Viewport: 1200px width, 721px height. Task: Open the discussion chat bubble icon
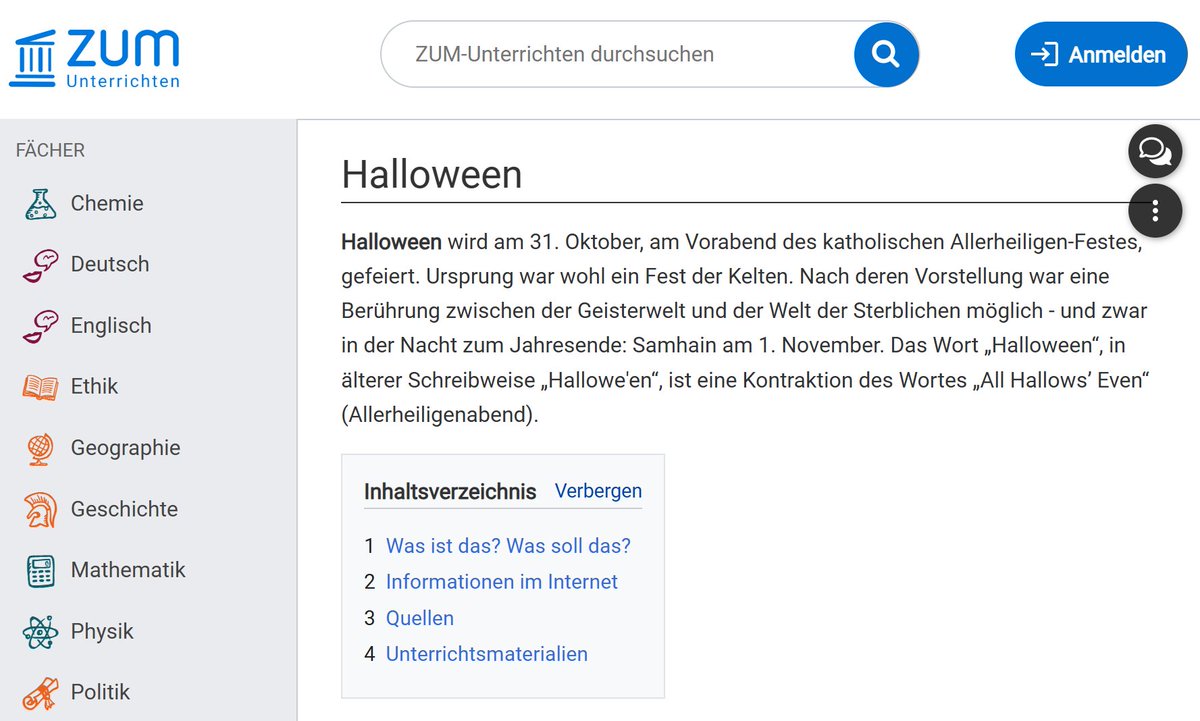(1155, 150)
